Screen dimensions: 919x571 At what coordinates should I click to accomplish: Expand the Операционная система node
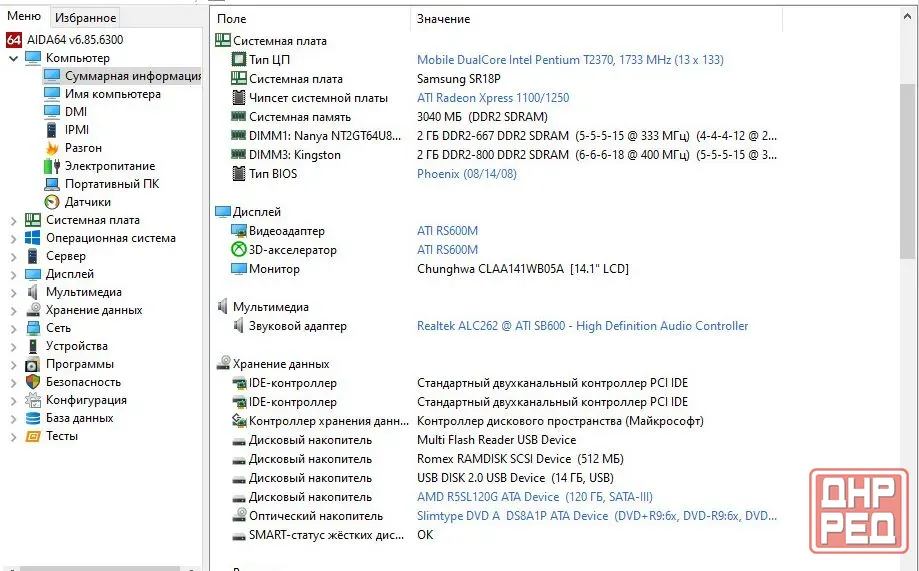13,239
